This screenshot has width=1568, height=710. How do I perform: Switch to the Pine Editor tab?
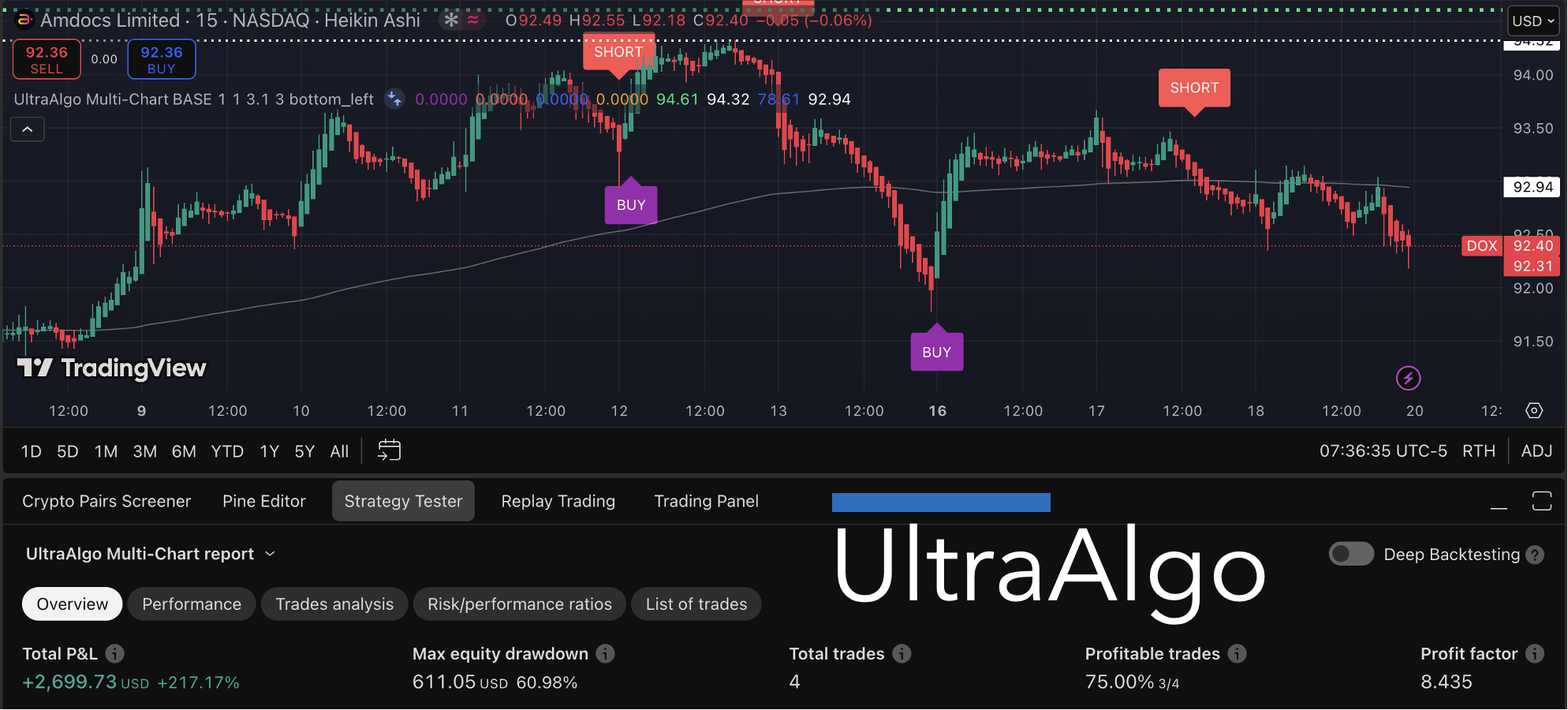(264, 501)
